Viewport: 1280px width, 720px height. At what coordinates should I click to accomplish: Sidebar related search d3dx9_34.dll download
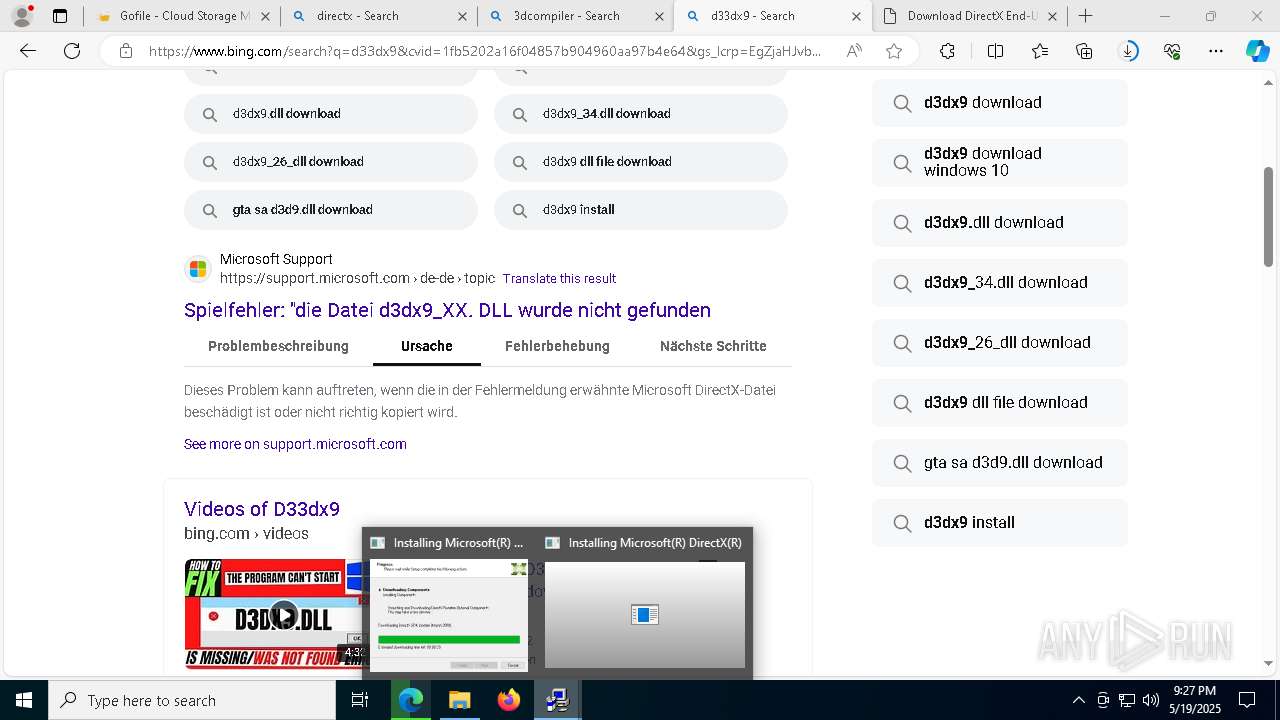coord(1000,283)
